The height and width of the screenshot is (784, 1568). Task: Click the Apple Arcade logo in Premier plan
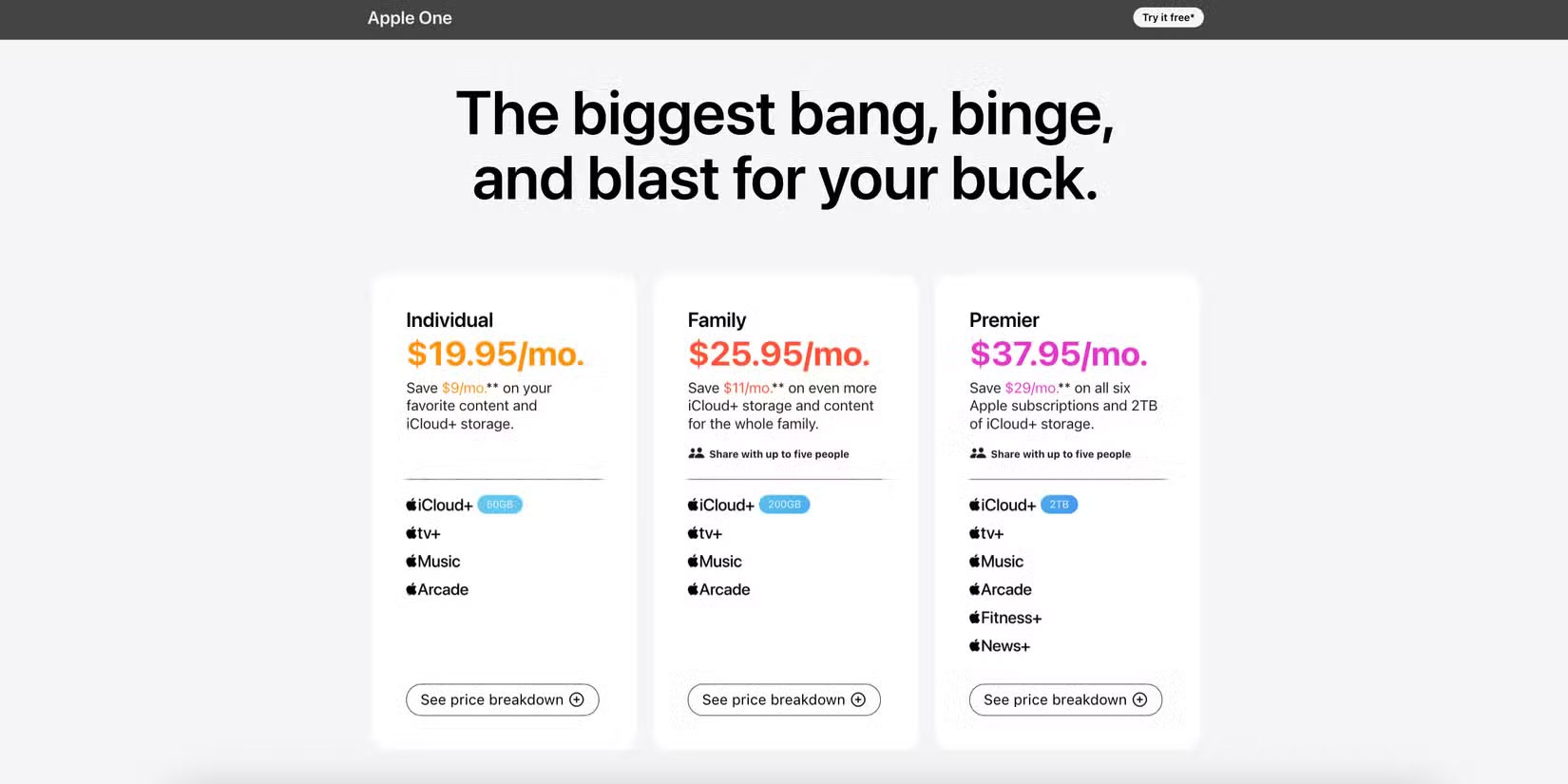[1001, 590]
